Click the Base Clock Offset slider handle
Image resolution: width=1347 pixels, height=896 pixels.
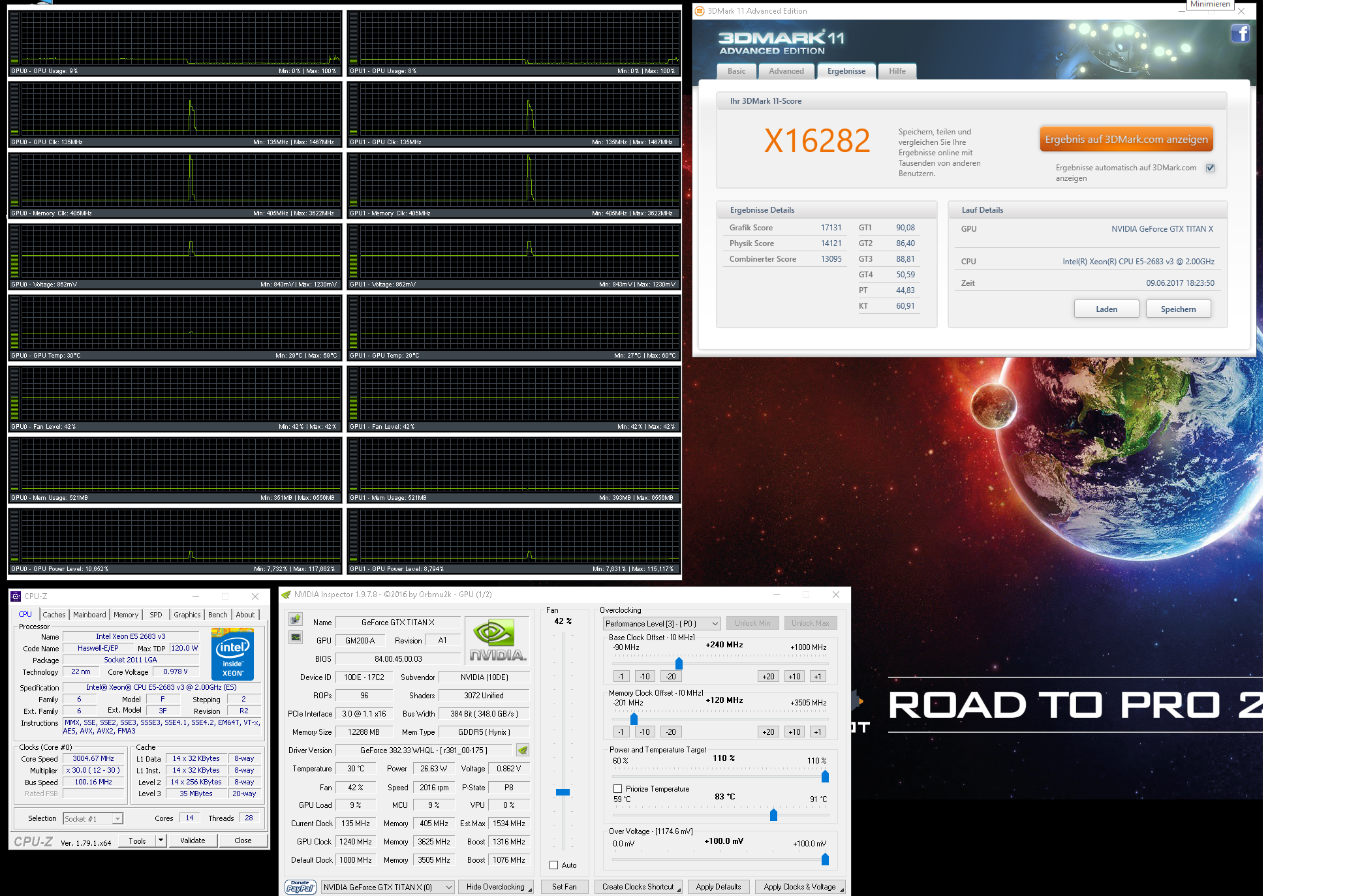point(679,664)
